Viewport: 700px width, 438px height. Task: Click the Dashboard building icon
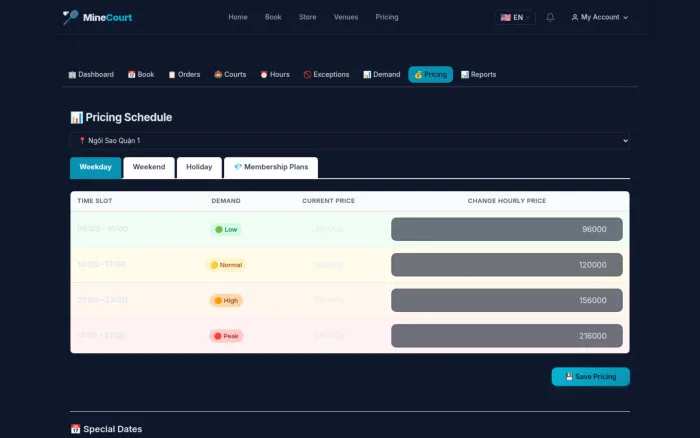(72, 75)
